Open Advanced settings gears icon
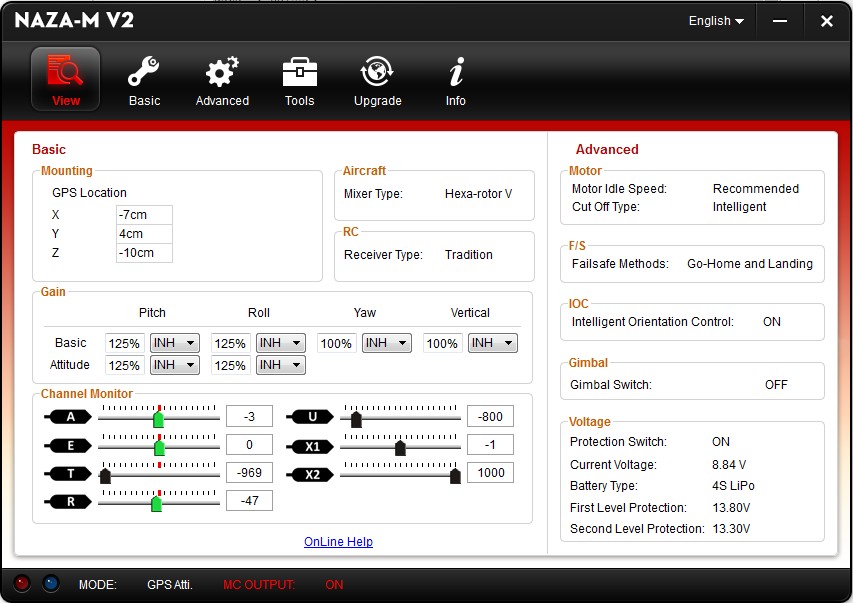 click(x=222, y=73)
